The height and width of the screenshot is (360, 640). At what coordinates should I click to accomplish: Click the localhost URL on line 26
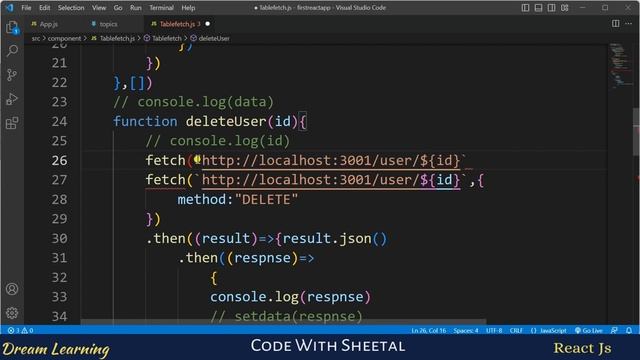[x=331, y=160]
